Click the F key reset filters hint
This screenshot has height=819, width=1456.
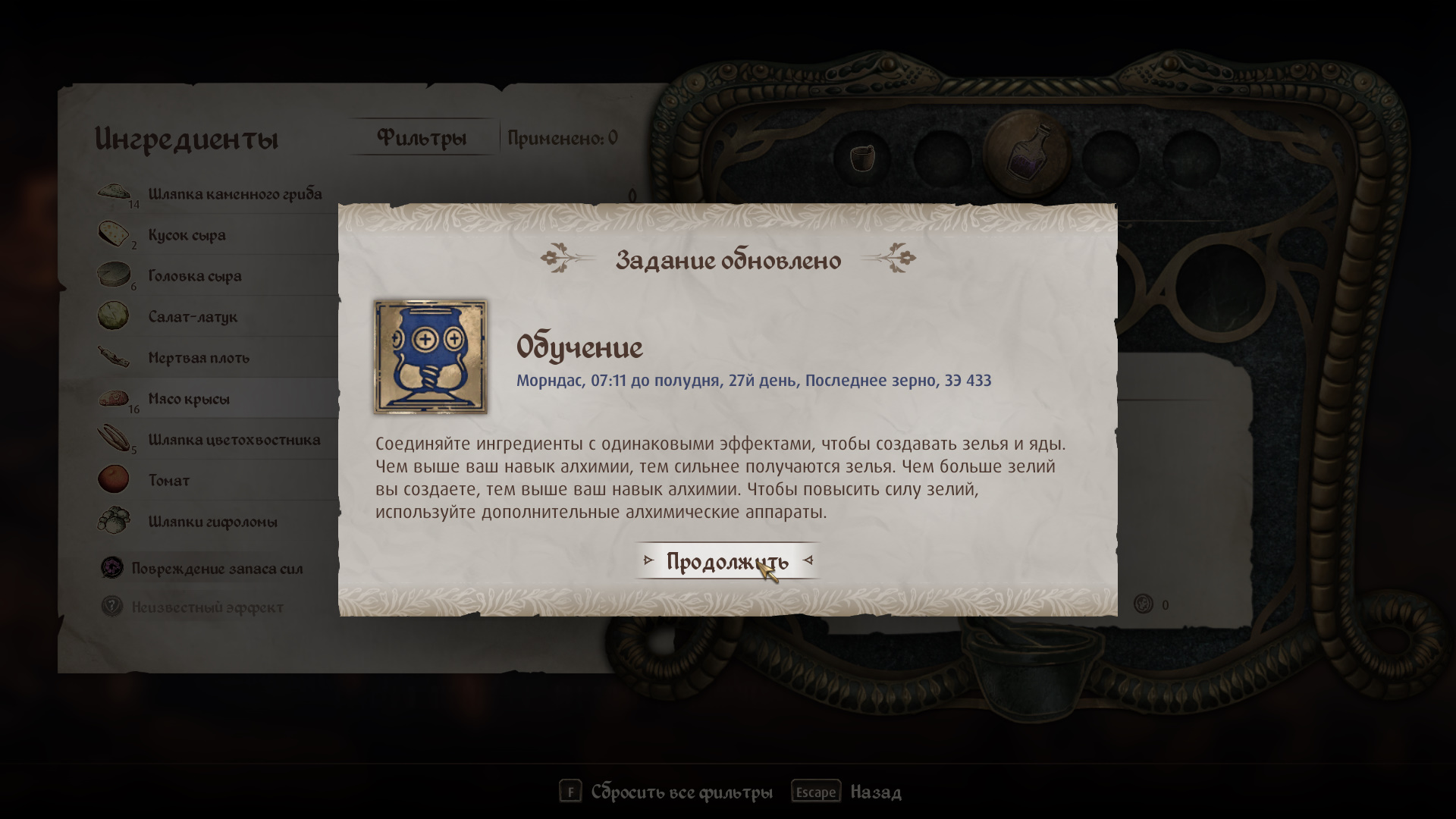666,792
